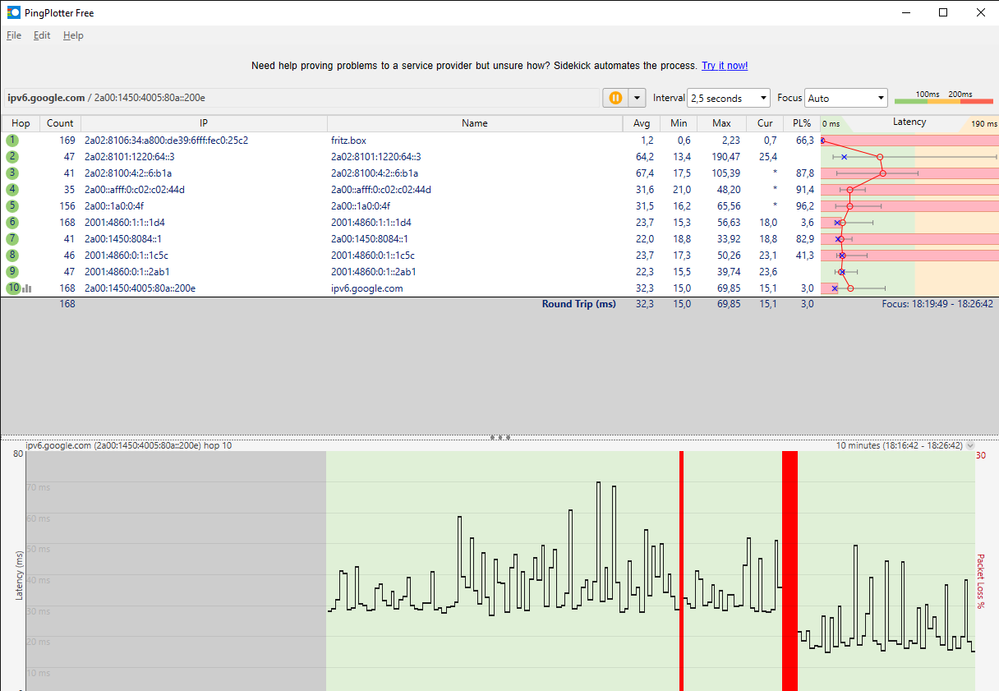Click the hop 3 latency graph red marker
Screen dimensions: 999x691
882,173
